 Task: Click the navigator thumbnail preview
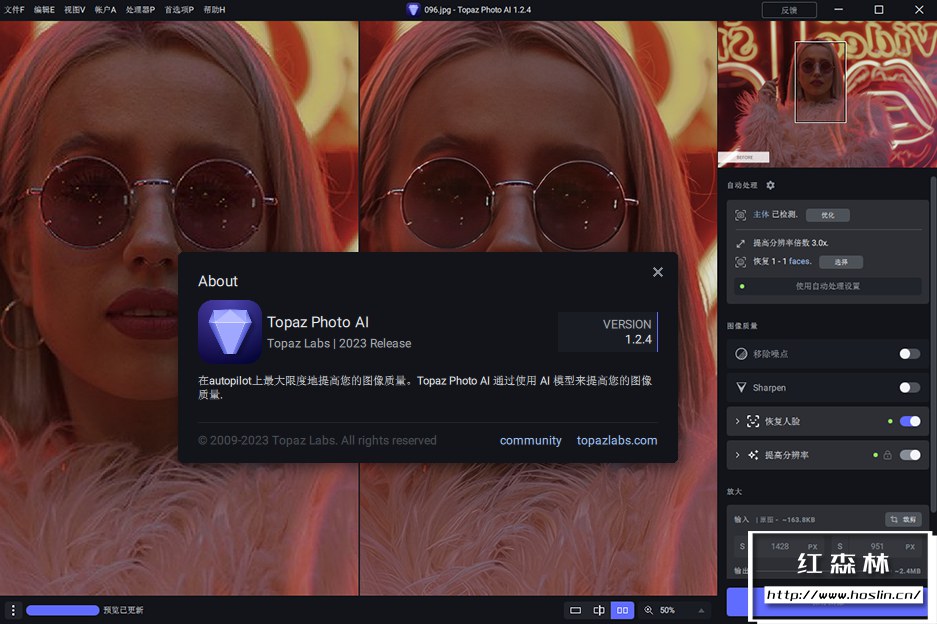[827, 94]
